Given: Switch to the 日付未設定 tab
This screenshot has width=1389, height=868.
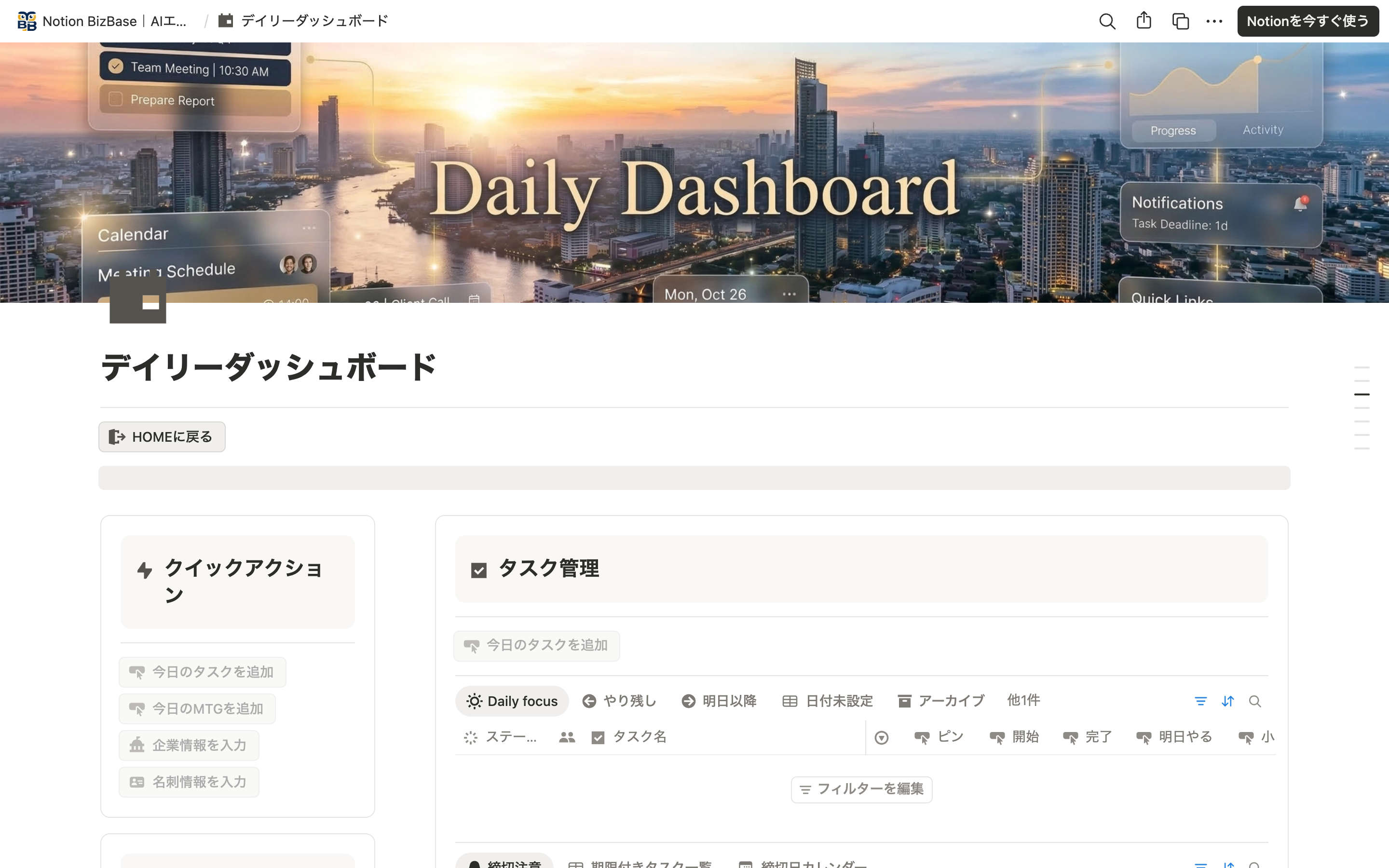Looking at the screenshot, I should point(827,701).
